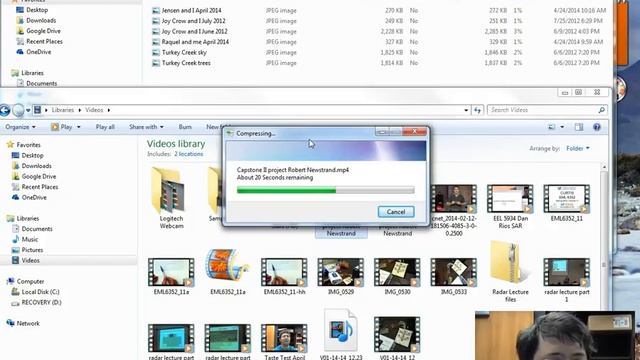Select the EML6352_11 video thumbnail
The image size is (640, 360).
(x=567, y=199)
